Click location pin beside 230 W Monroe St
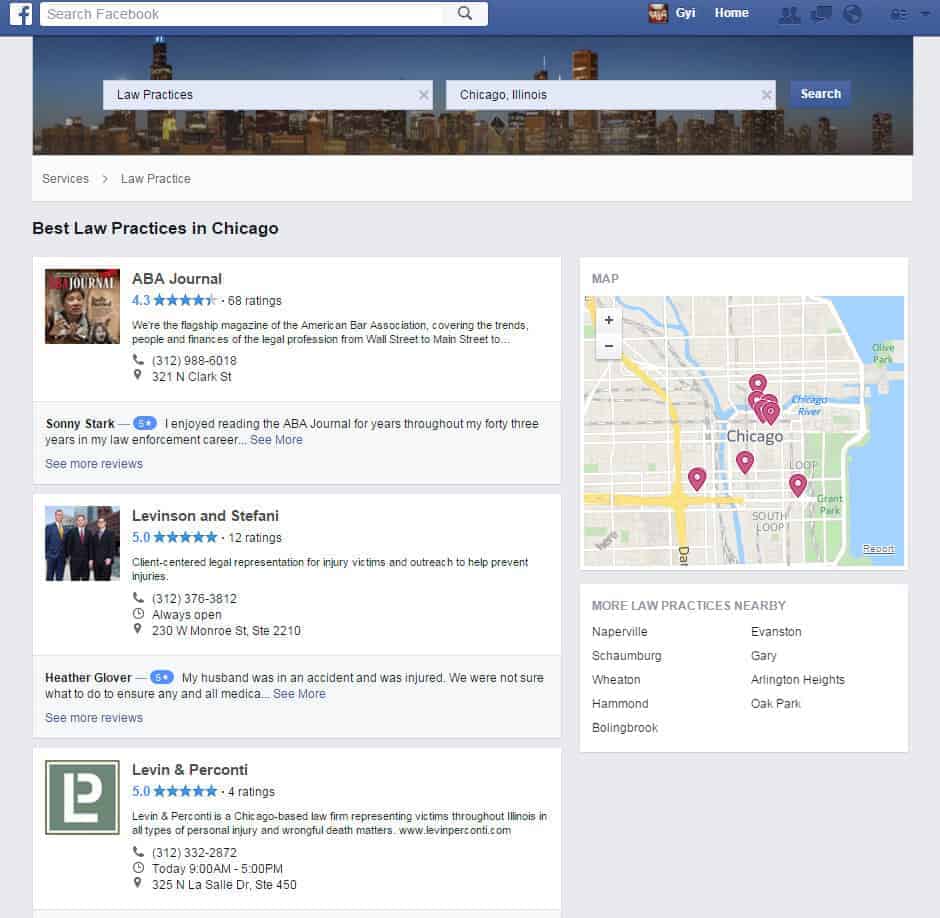The image size is (940, 918). point(138,629)
